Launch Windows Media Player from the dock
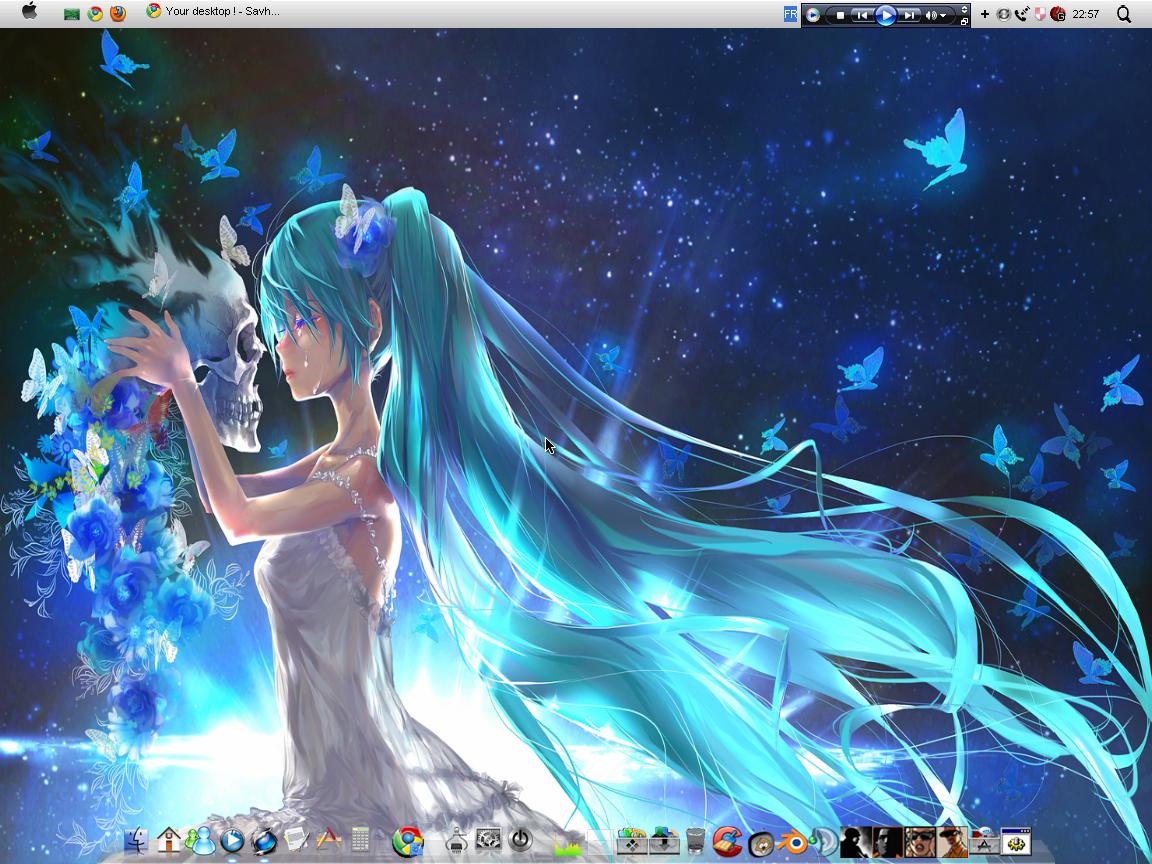The width and height of the screenshot is (1152, 864). click(232, 840)
